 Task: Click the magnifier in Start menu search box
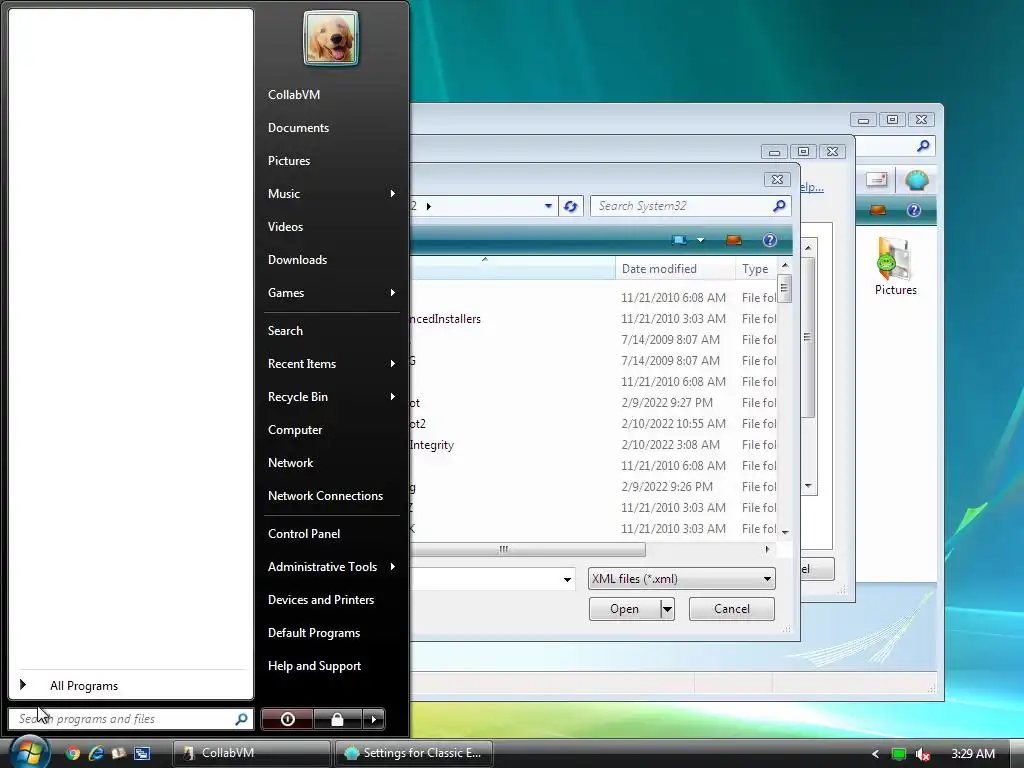(x=241, y=719)
